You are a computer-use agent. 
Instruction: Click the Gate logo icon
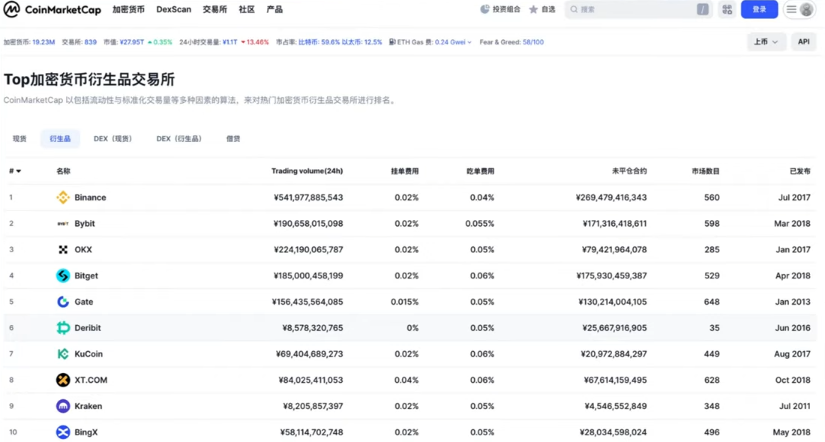coord(63,302)
